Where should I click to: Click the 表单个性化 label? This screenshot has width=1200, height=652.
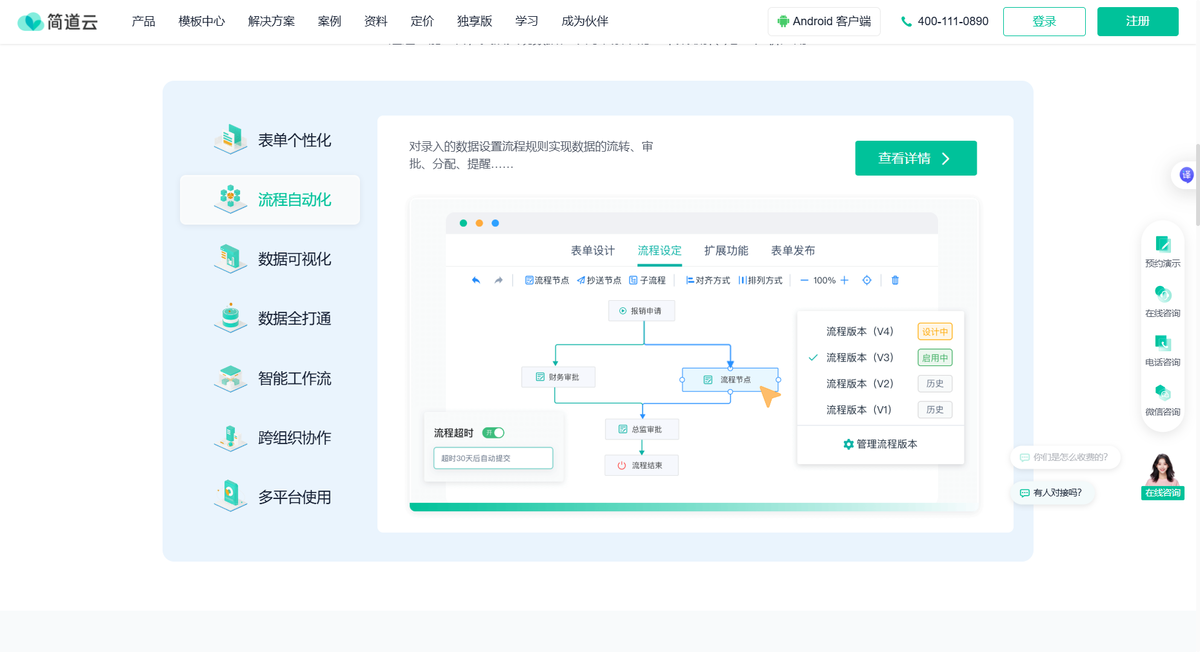pyautogui.click(x=294, y=140)
